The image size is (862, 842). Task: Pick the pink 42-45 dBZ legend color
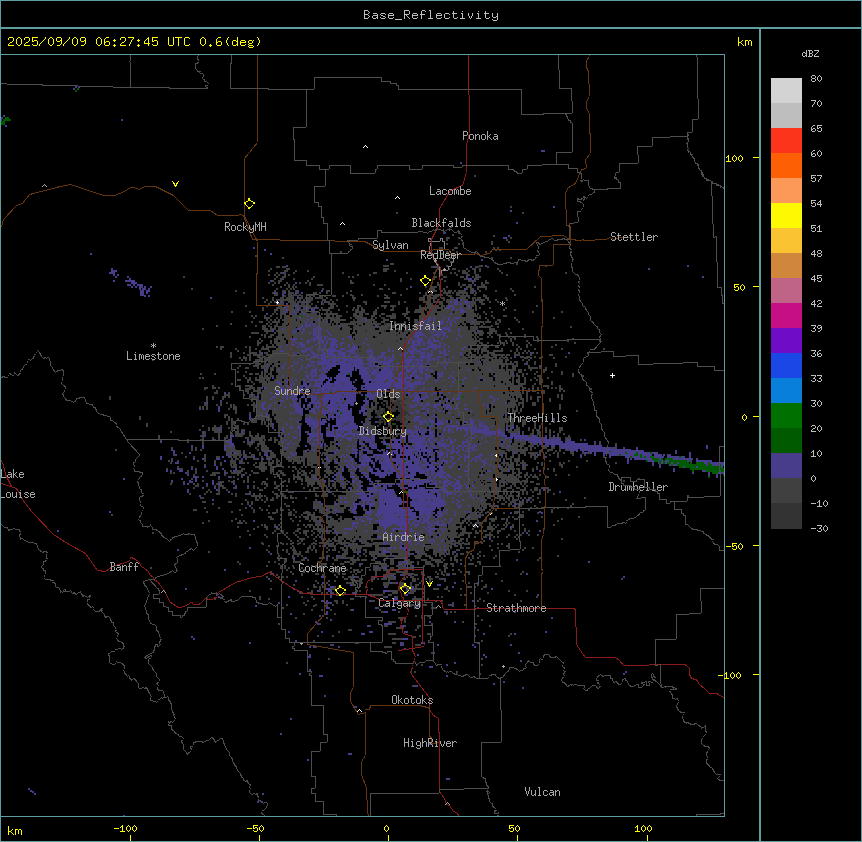click(x=786, y=291)
